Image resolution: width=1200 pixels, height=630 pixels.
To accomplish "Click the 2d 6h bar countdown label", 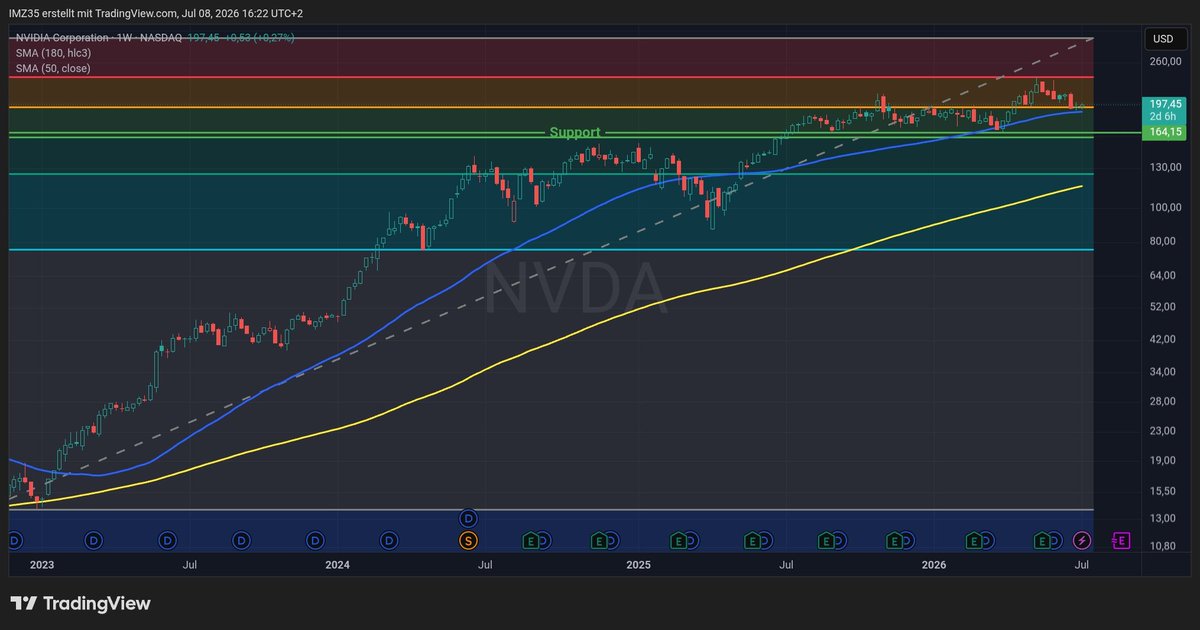I will click(x=1166, y=116).
